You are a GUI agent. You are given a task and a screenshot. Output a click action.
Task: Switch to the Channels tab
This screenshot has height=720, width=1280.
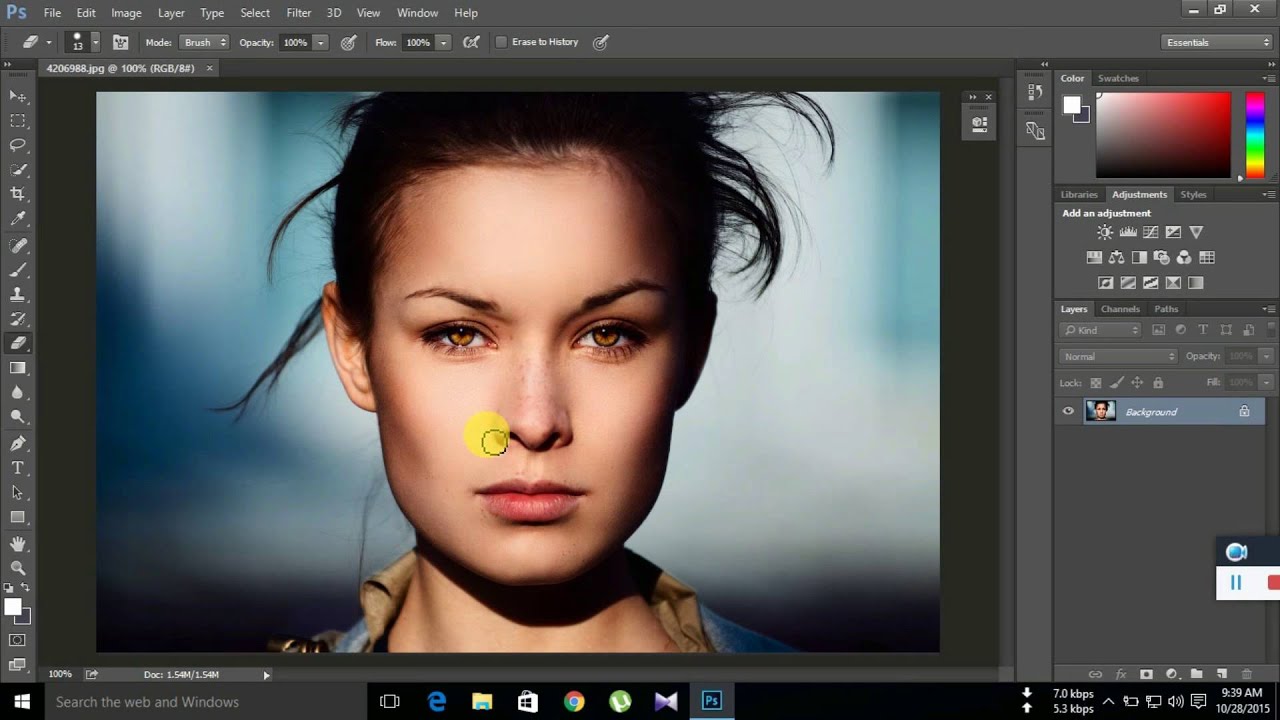pyautogui.click(x=1120, y=309)
